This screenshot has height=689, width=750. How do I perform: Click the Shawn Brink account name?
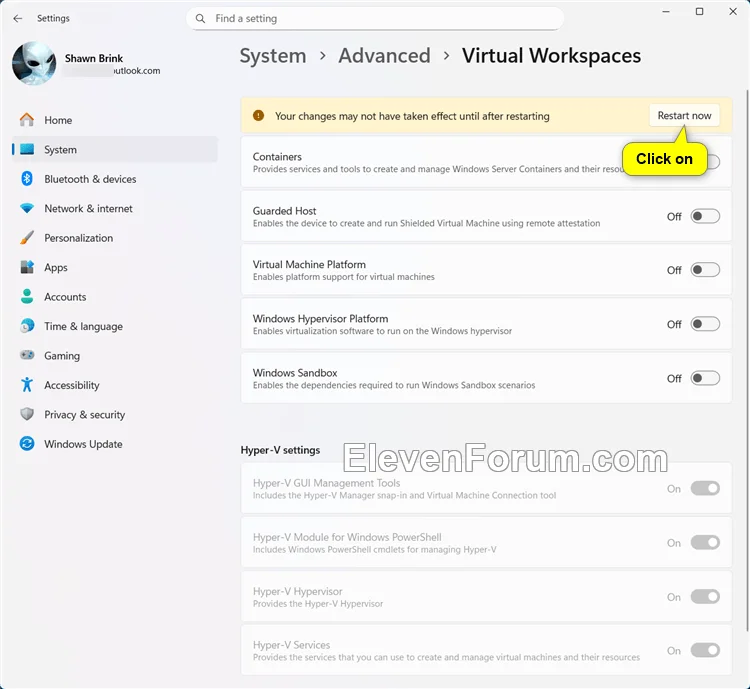pos(94,58)
